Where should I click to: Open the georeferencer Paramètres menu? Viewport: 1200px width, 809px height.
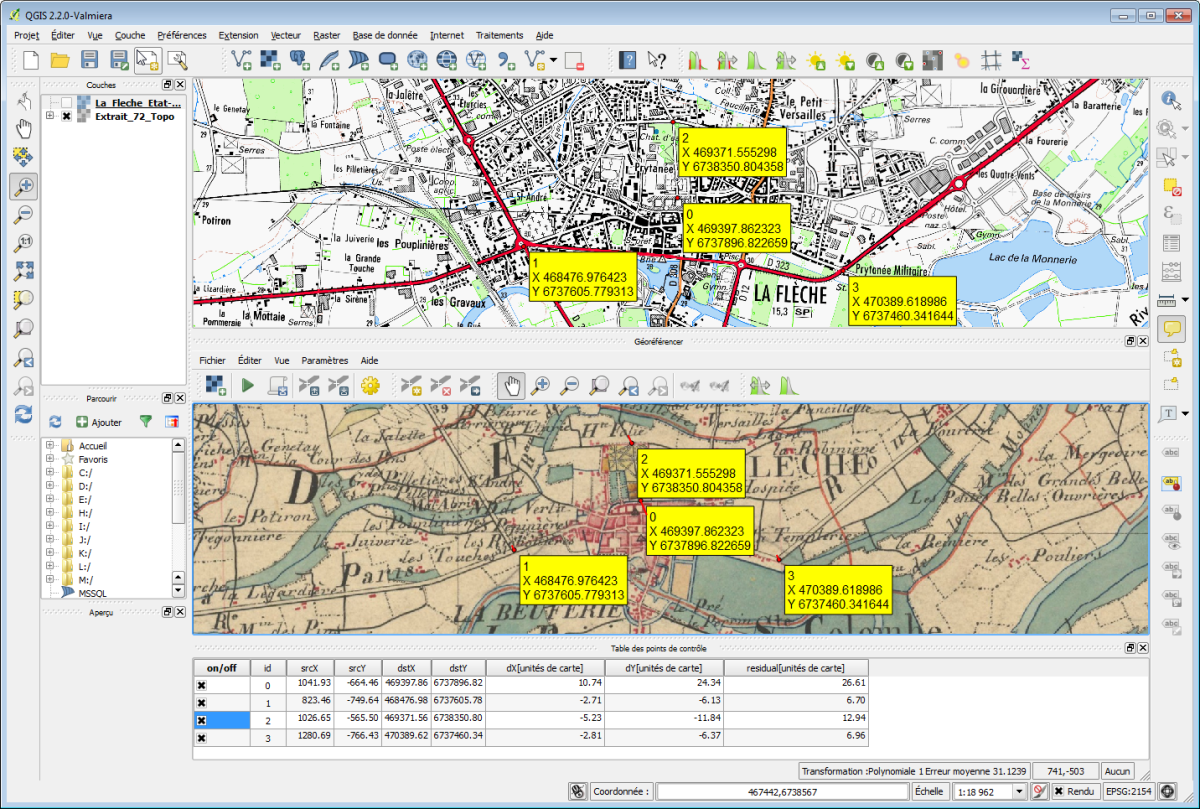(324, 360)
